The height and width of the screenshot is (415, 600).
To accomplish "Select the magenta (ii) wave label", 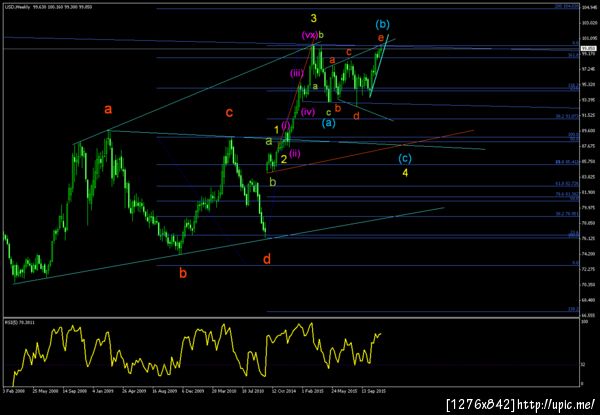I will pos(295,154).
